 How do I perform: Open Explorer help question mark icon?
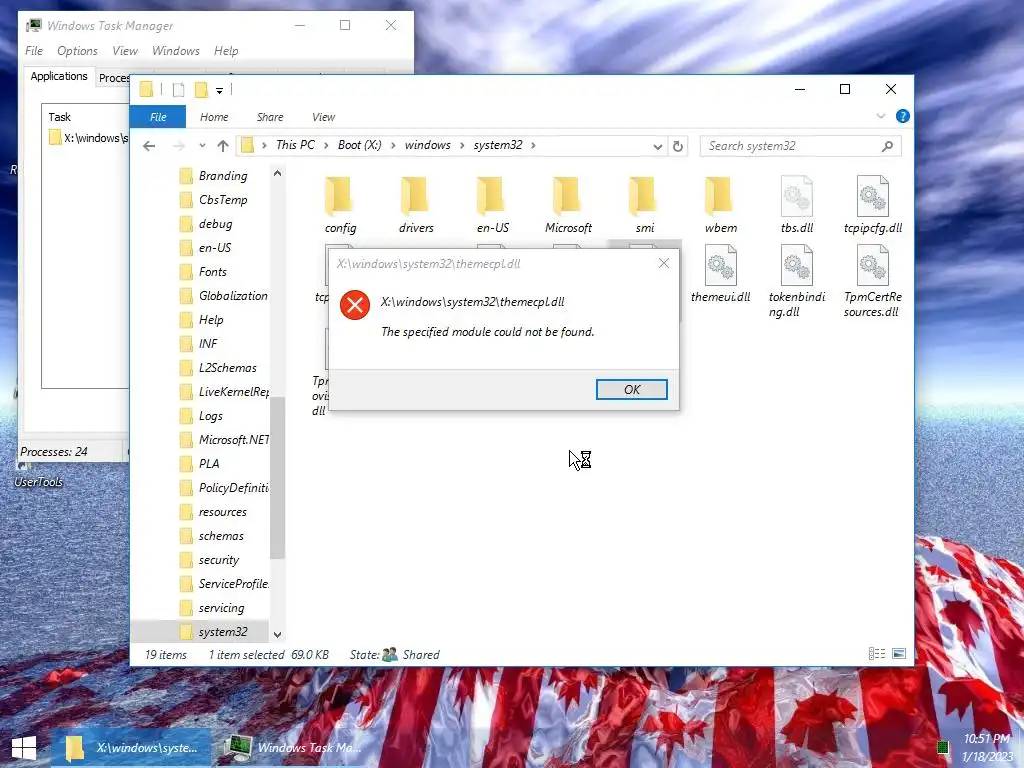pyautogui.click(x=903, y=116)
